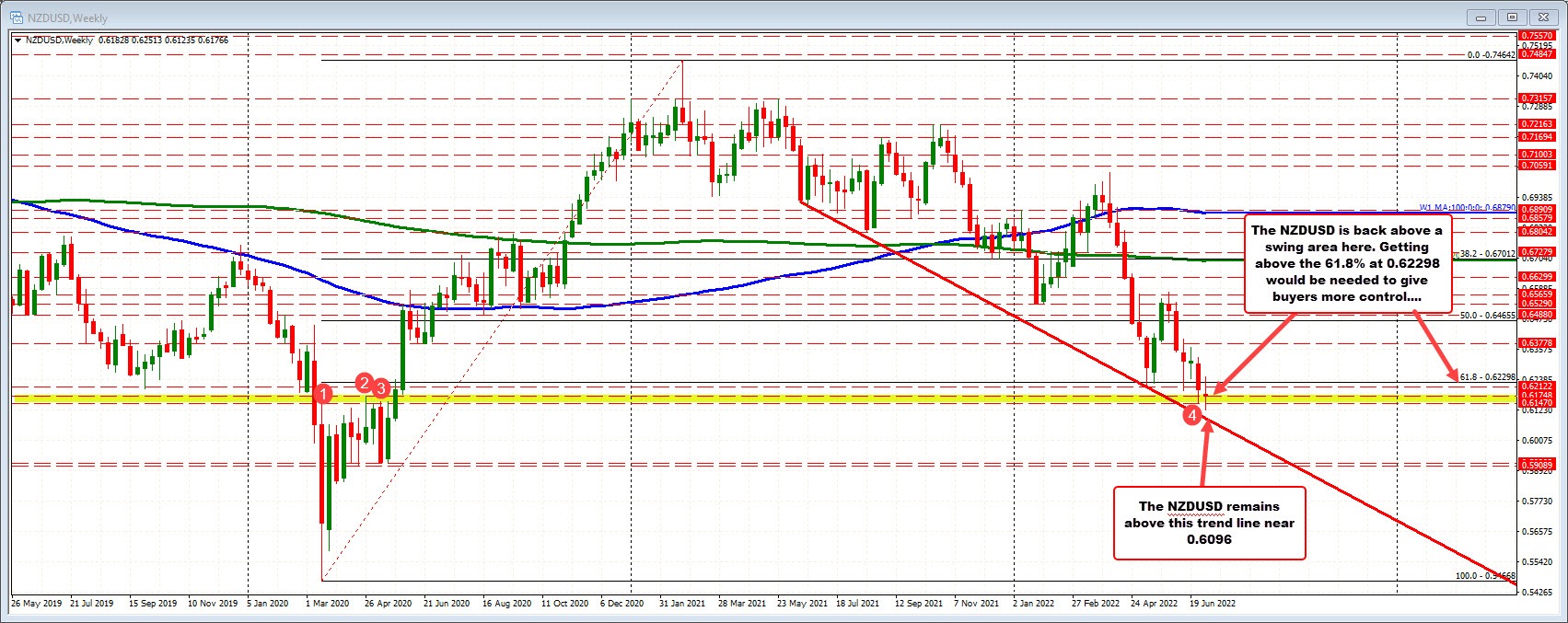
Task: Select red circle marker number 4
Action: 1192,416
